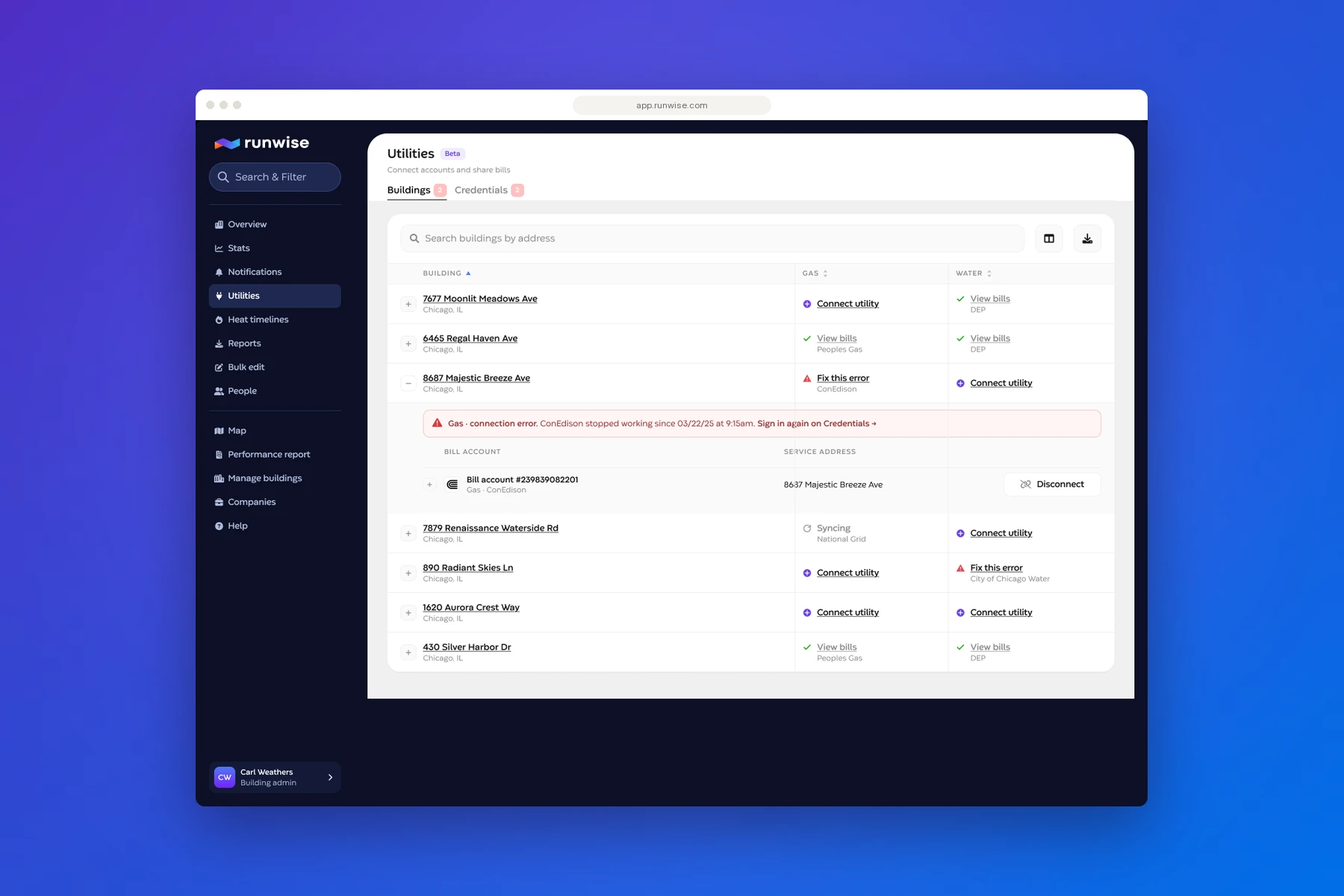Expand the 6465 Regal Haven Ave row

coord(408,343)
